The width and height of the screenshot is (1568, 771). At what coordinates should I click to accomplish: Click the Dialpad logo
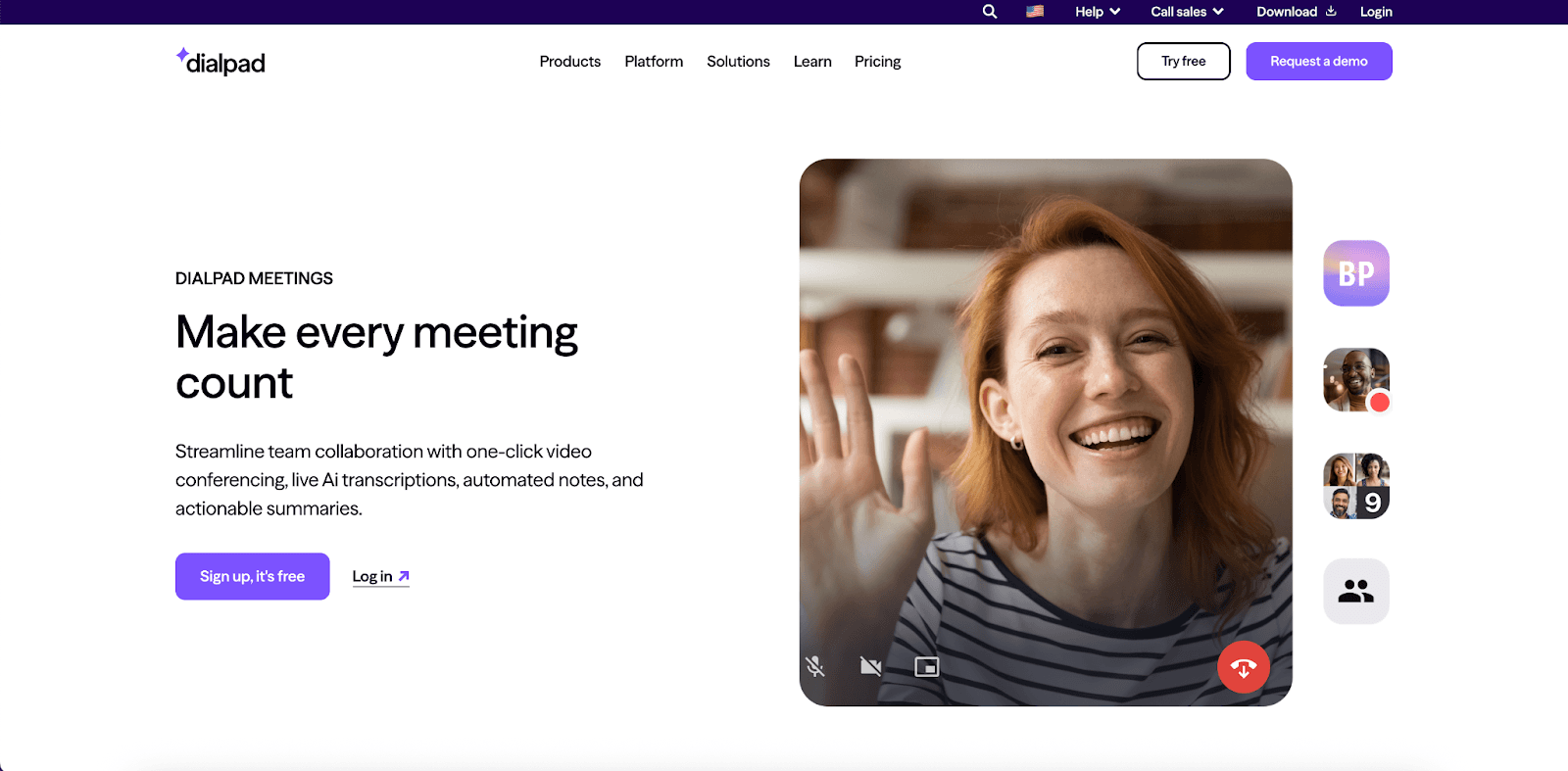[220, 62]
